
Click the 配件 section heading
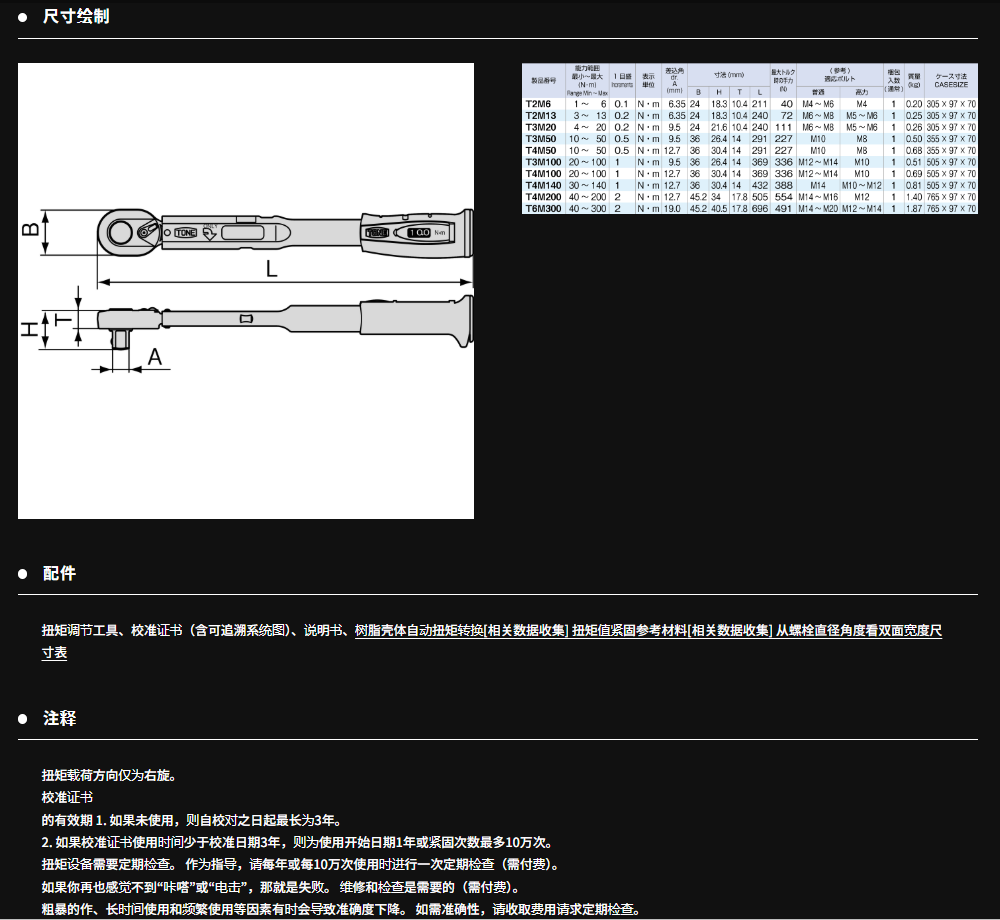[59, 574]
